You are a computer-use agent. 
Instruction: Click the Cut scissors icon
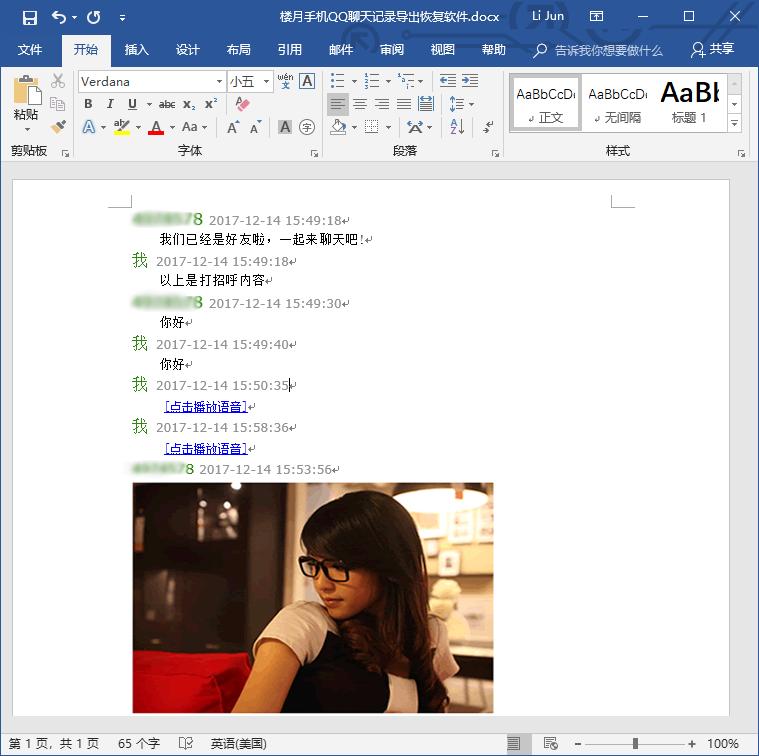pos(58,81)
